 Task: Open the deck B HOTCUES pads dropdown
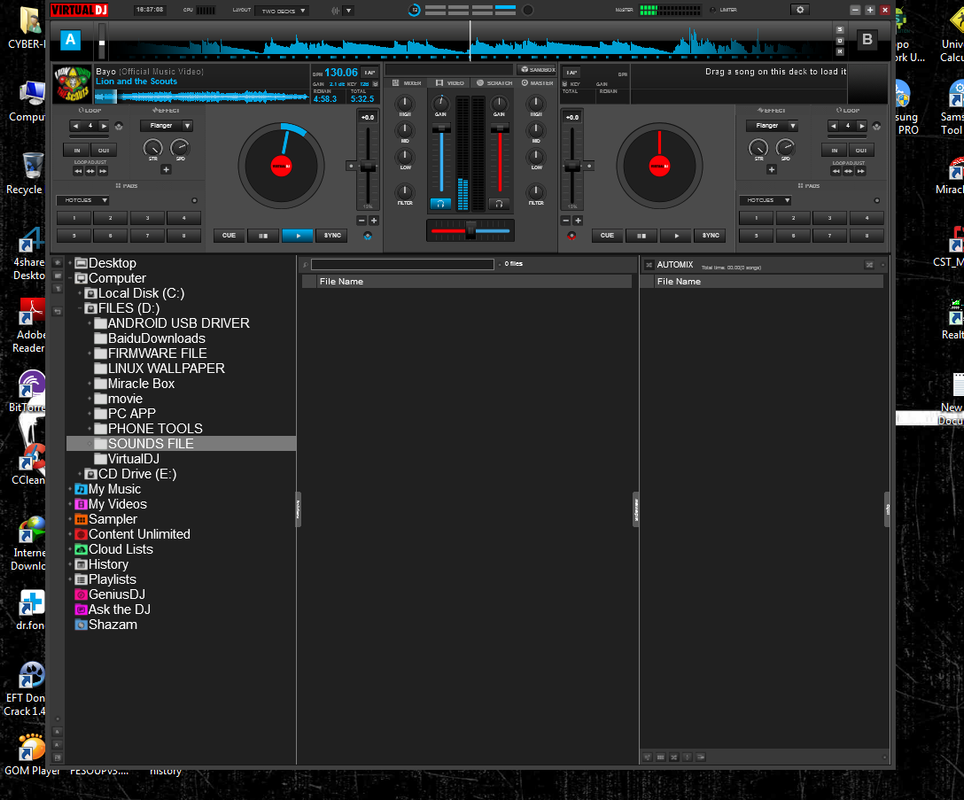coord(765,200)
